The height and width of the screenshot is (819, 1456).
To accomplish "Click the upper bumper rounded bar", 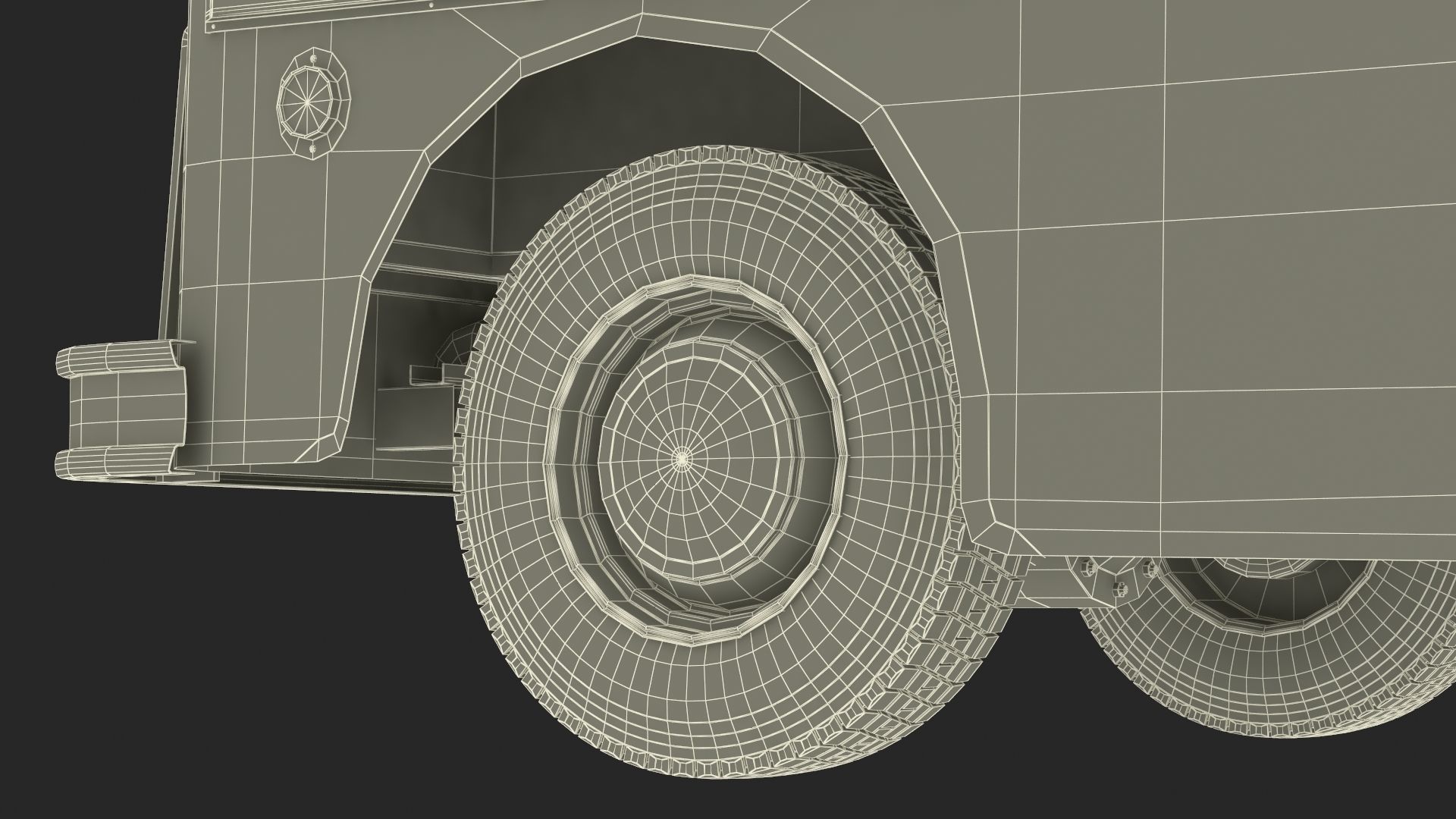I will tap(114, 359).
